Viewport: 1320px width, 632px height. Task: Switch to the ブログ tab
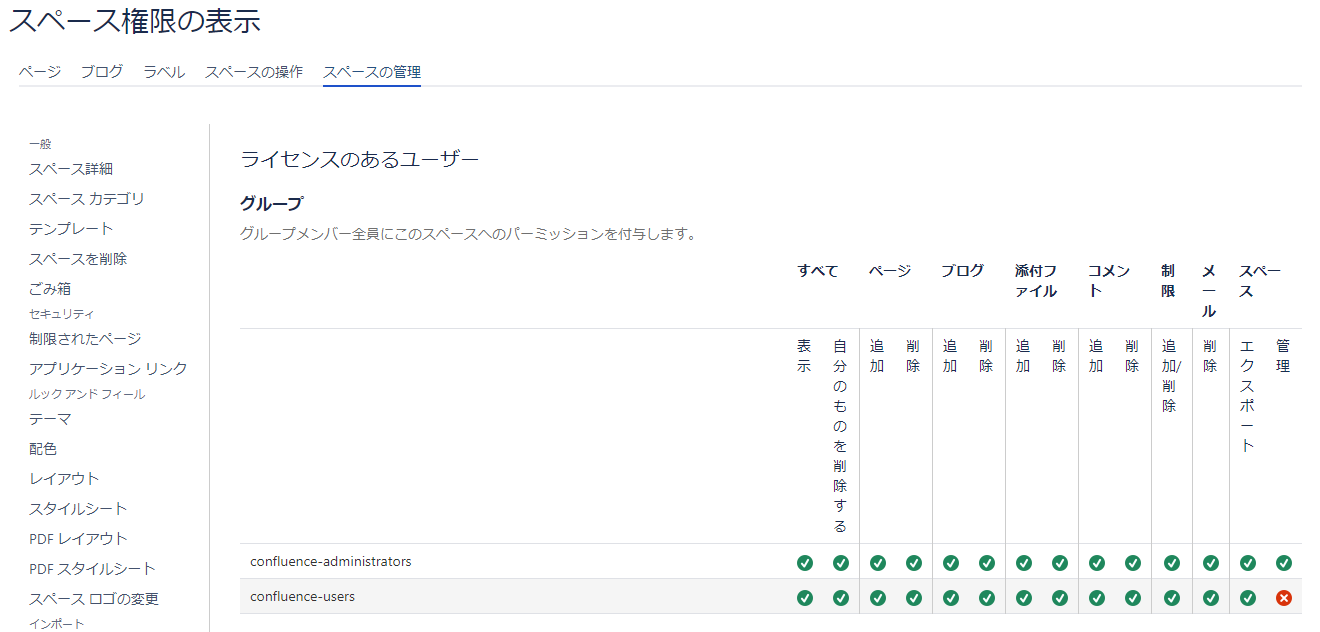coord(102,72)
